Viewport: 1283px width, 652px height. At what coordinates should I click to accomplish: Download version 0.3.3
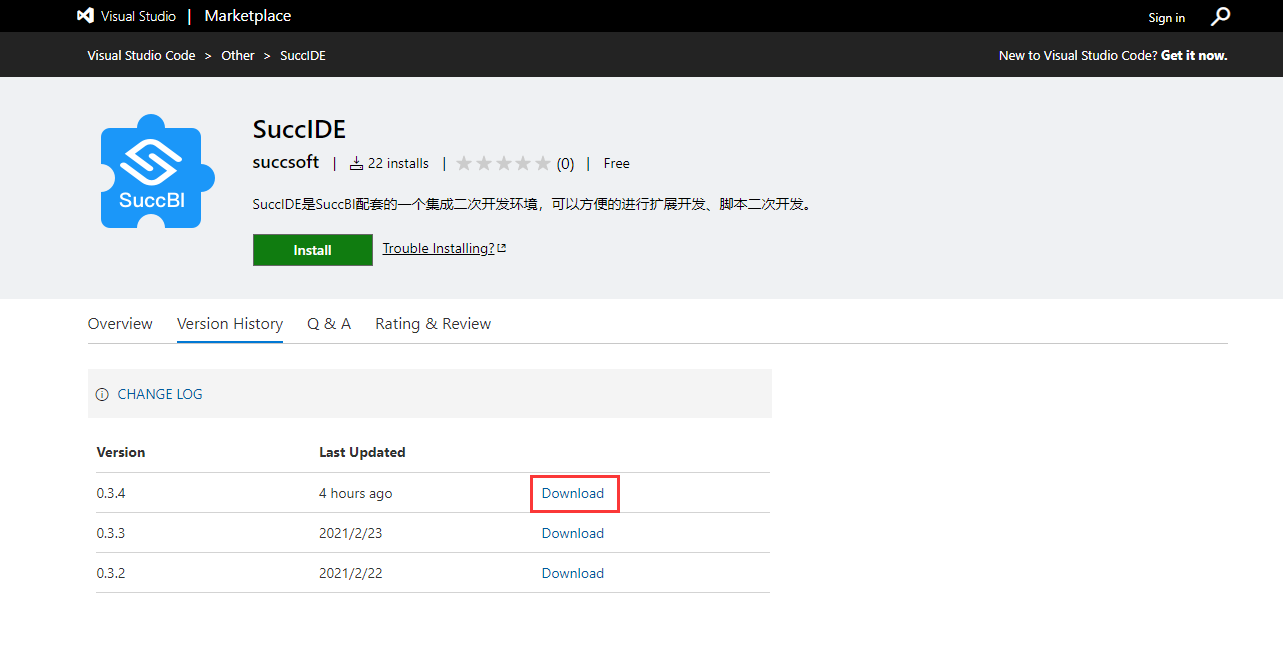tap(573, 533)
